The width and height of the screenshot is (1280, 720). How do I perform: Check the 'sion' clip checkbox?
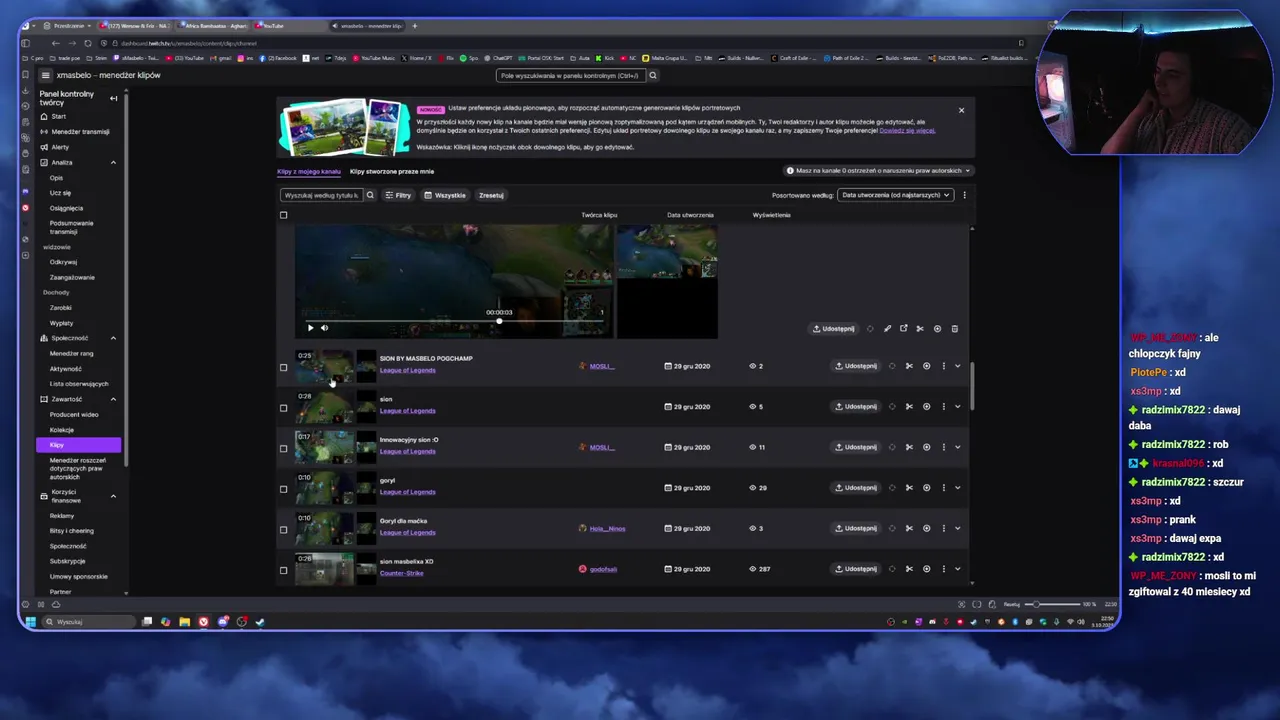283,408
